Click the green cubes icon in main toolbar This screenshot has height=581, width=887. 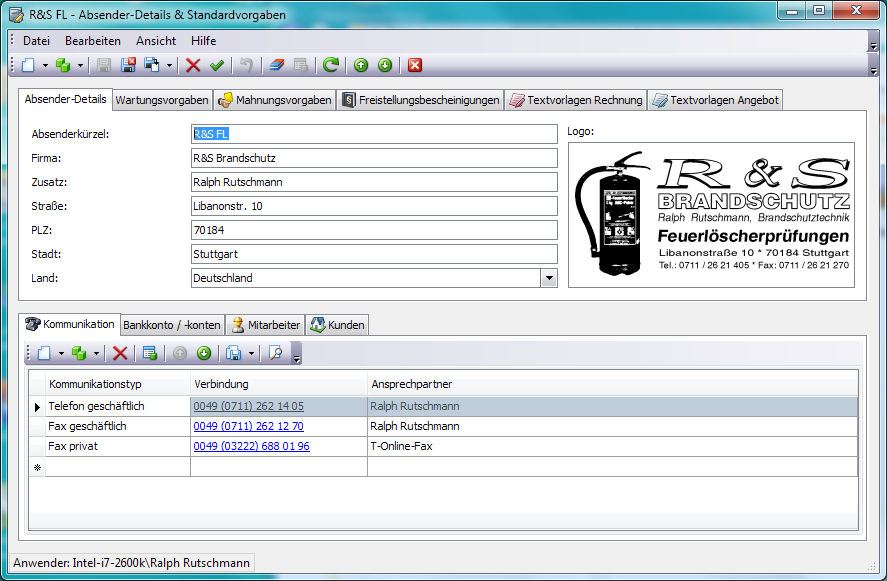pos(63,66)
